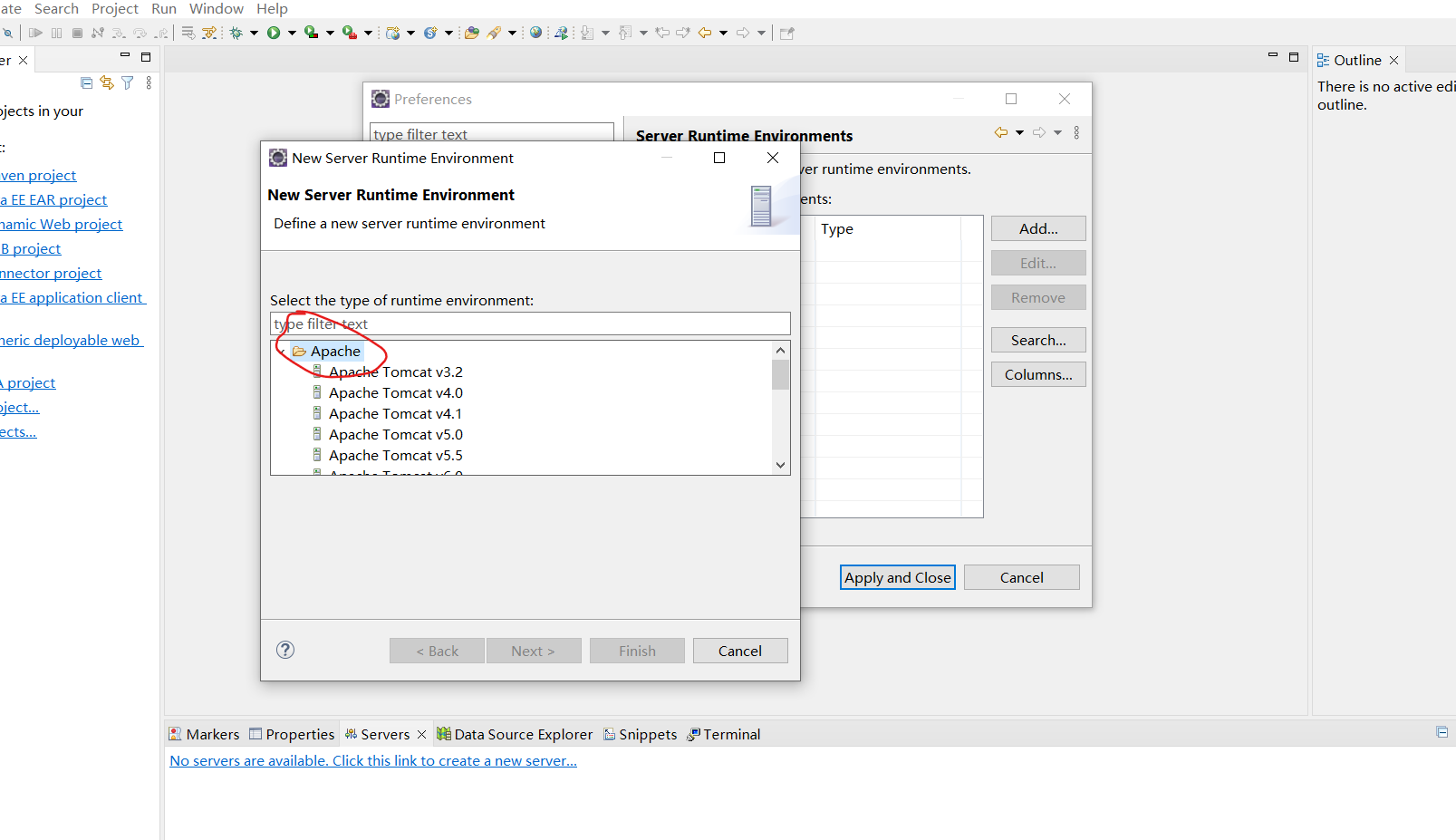Click the Suspend toolbar icon
Screen dimensions: 1456x840
pos(56,33)
